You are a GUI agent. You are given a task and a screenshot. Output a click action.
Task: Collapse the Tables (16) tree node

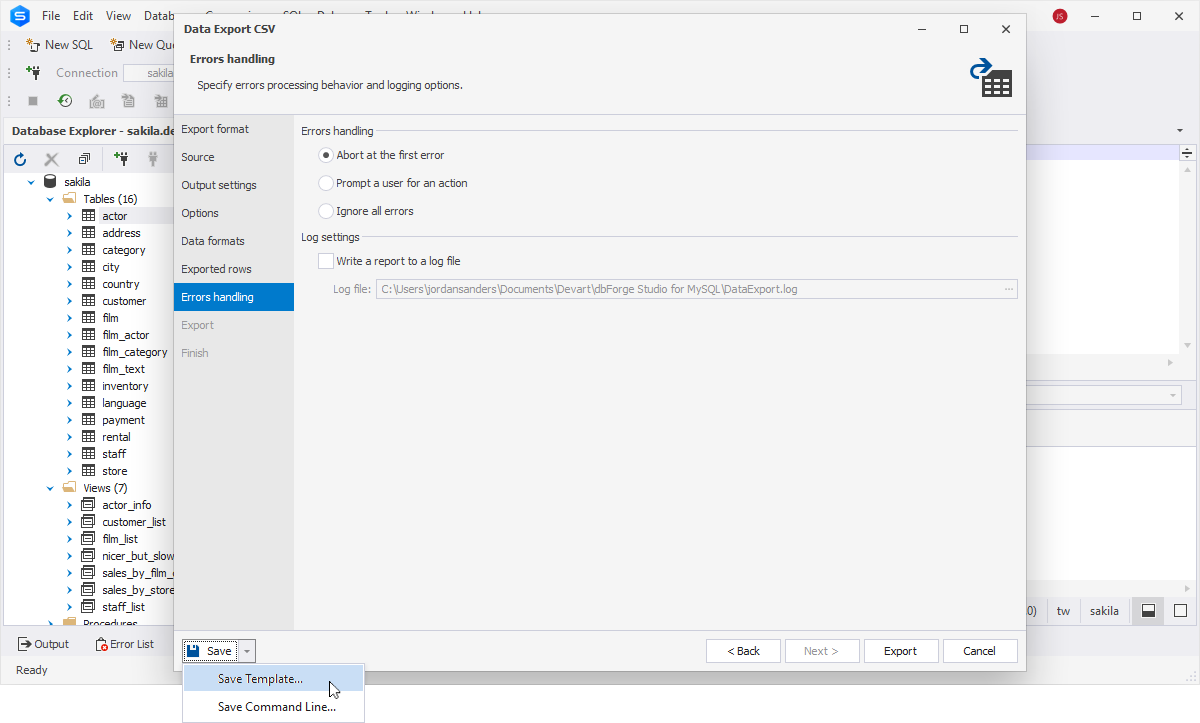click(50, 199)
